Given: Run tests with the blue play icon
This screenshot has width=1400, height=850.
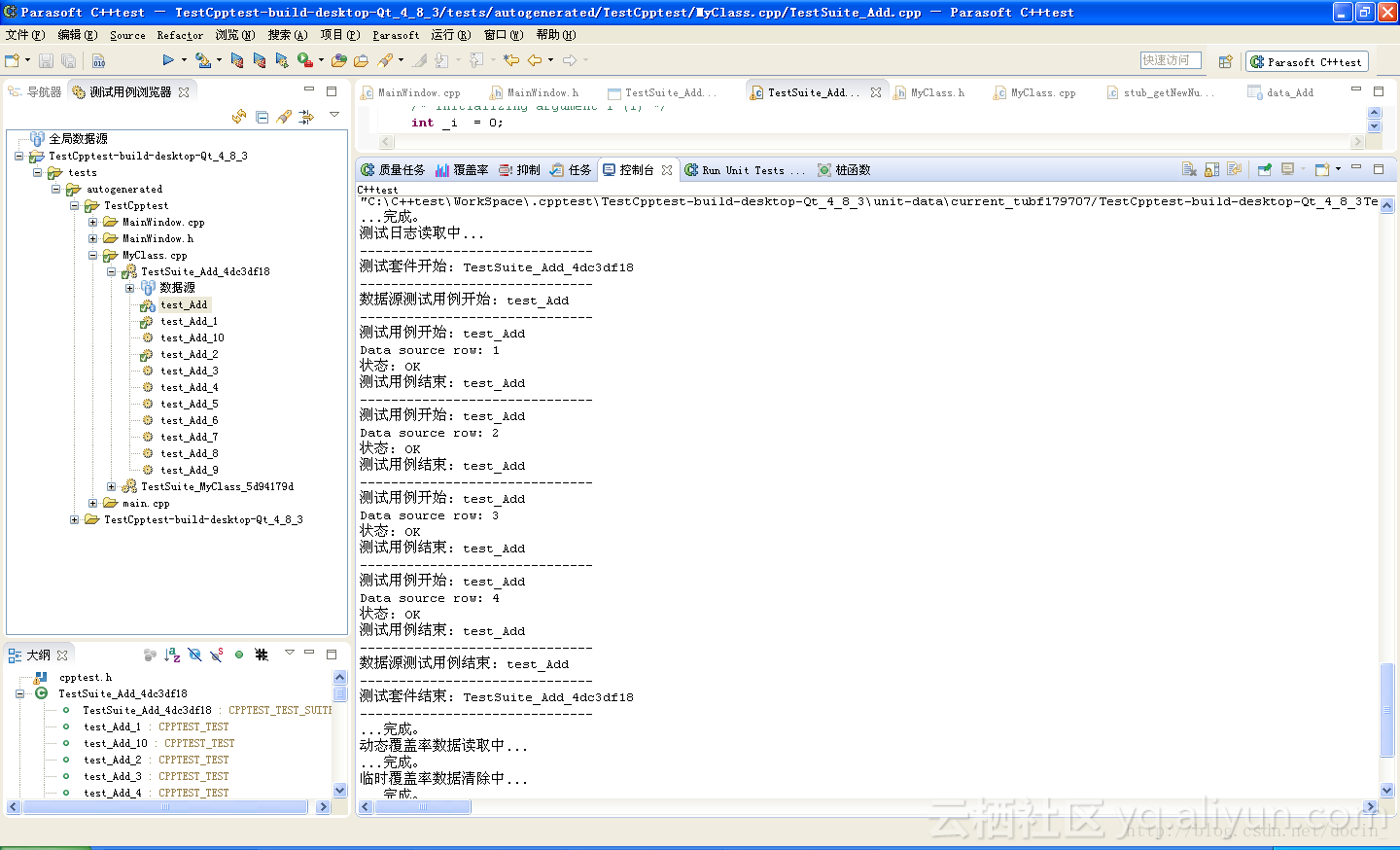Looking at the screenshot, I should pos(168,60).
